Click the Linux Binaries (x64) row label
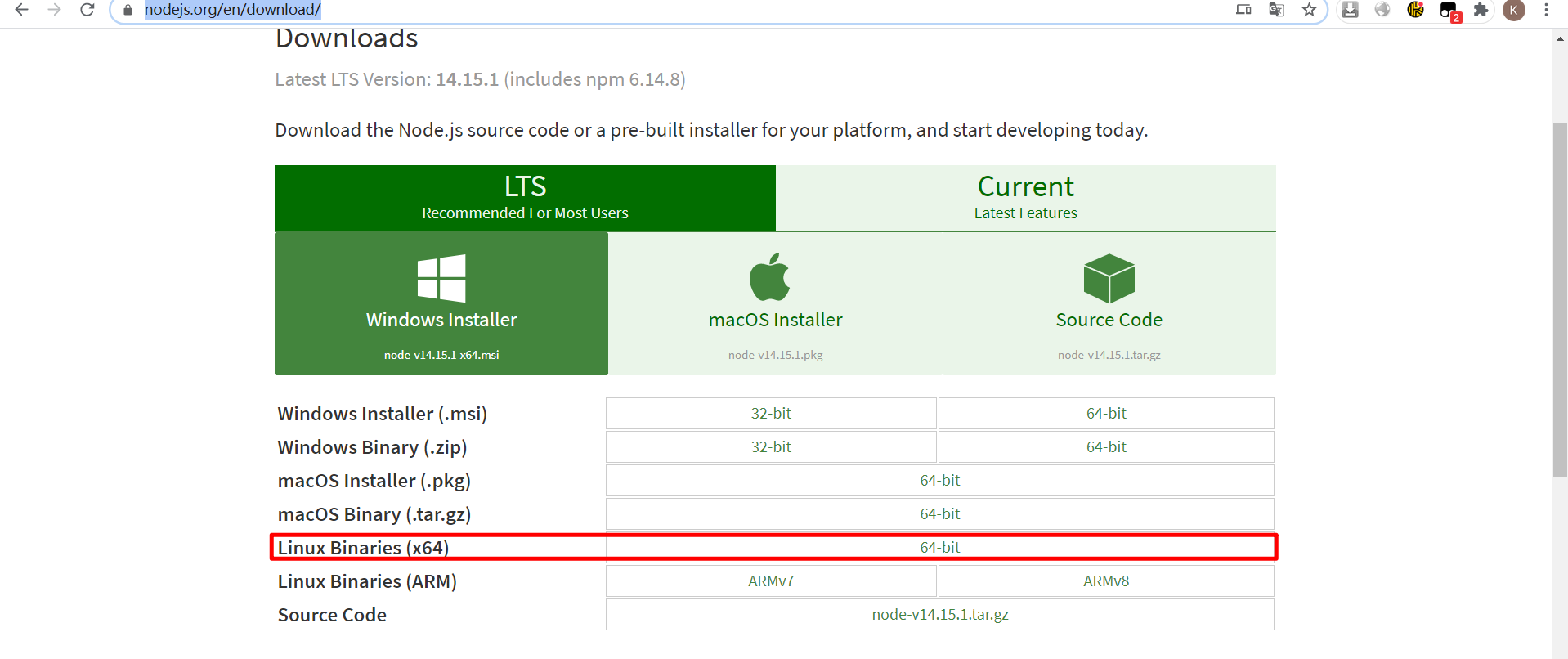This screenshot has height=659, width=1568. pyautogui.click(x=363, y=548)
